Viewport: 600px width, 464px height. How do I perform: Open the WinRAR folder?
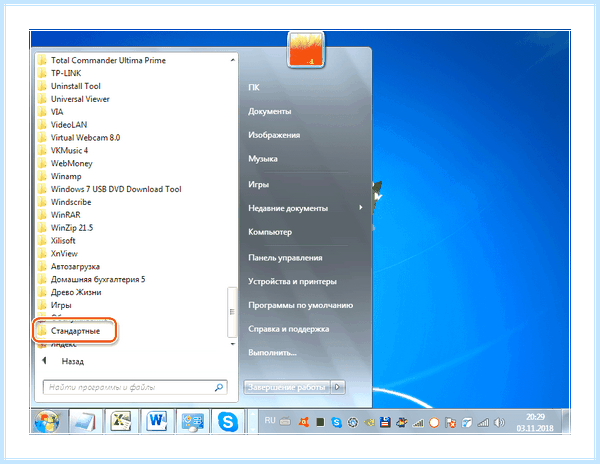point(66,215)
